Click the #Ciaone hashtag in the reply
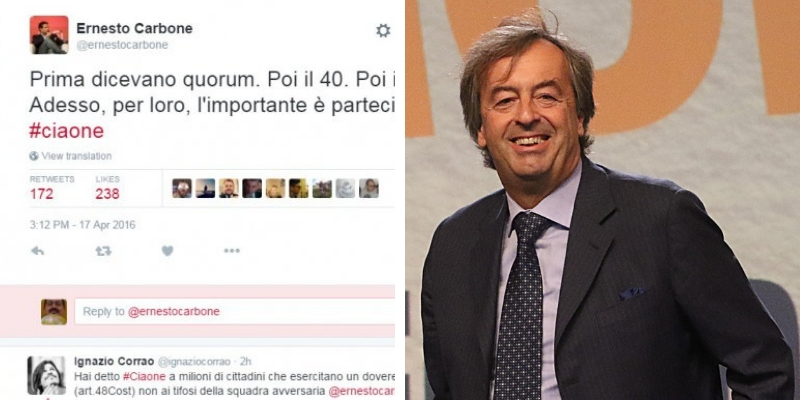This screenshot has width=800, height=400. click(x=144, y=377)
